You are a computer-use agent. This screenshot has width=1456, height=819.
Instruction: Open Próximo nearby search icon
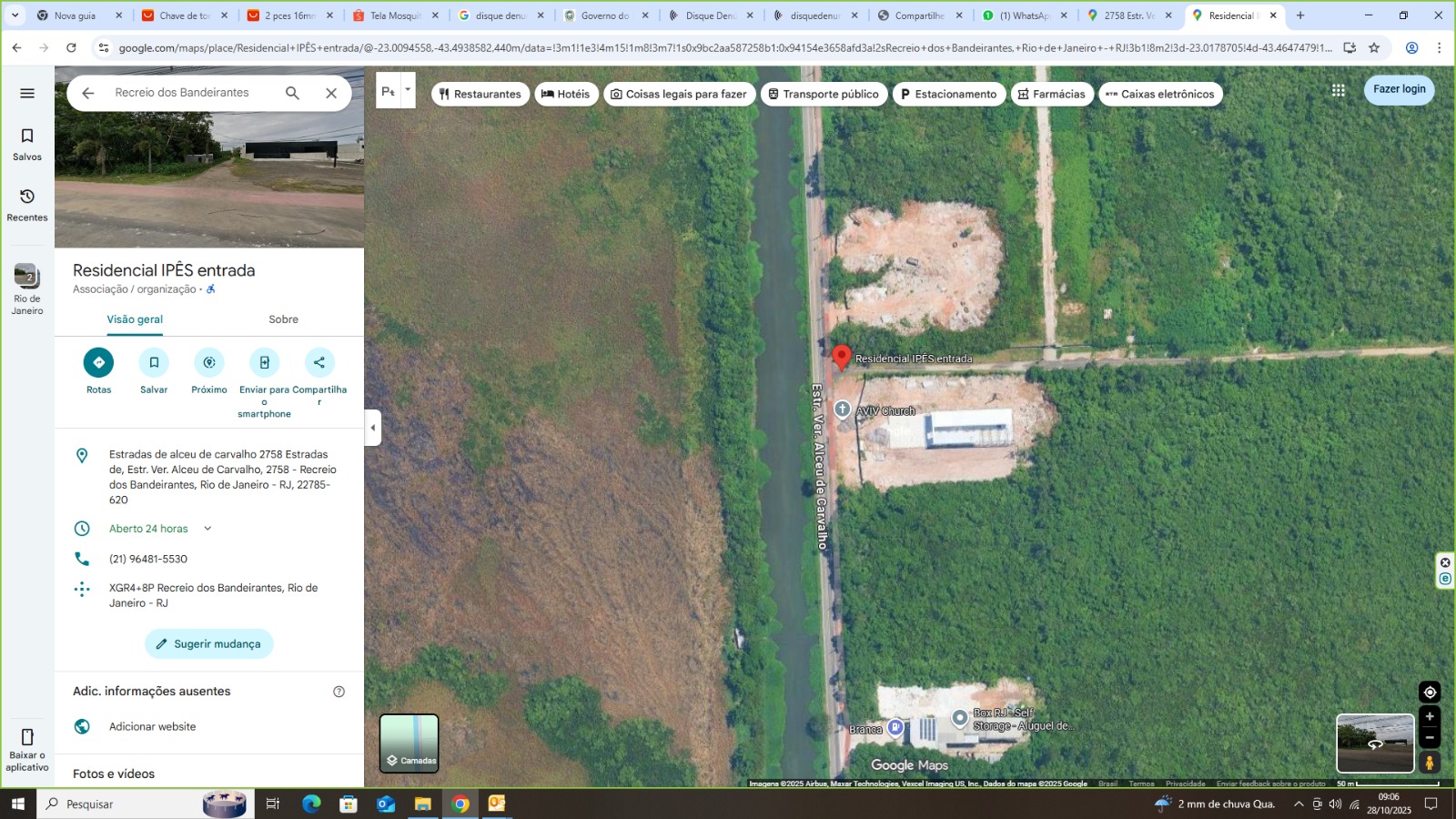pos(209,362)
